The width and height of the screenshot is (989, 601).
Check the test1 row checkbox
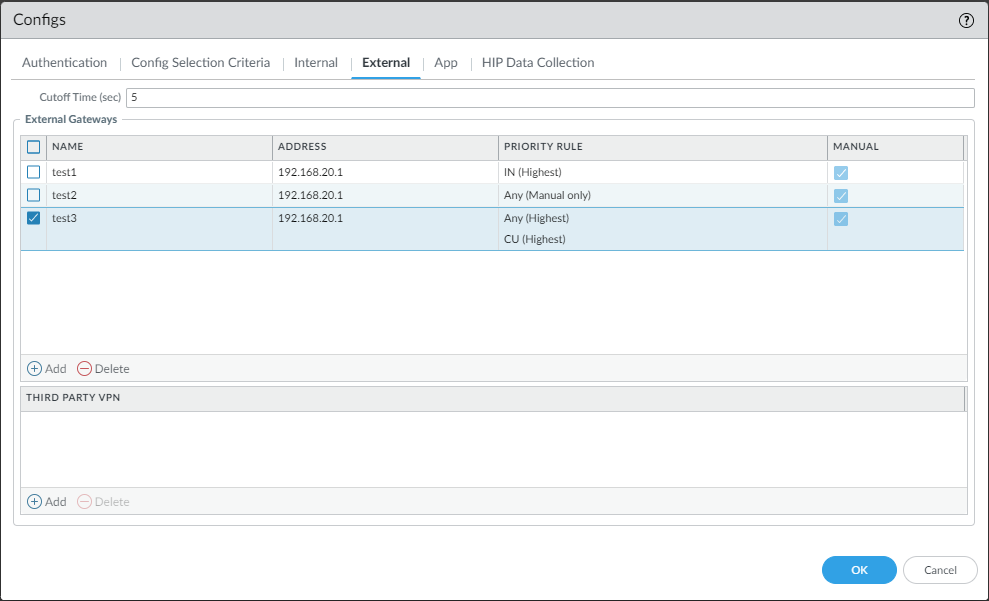pyautogui.click(x=34, y=172)
